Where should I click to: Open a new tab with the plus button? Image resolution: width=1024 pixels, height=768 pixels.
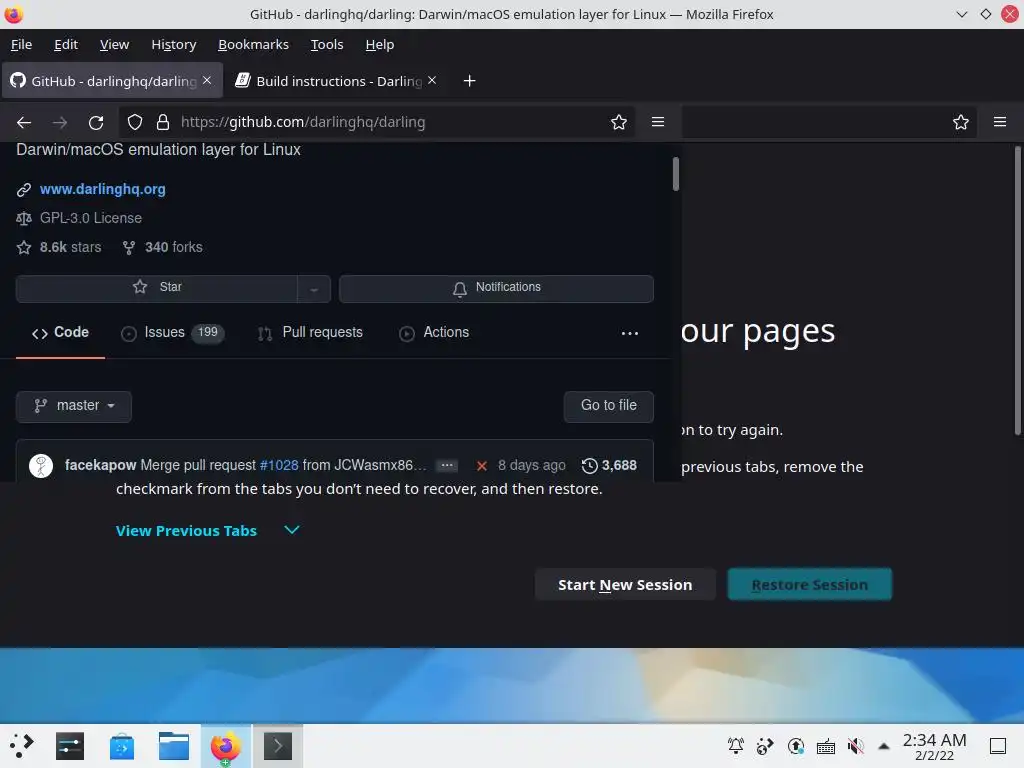click(x=470, y=81)
